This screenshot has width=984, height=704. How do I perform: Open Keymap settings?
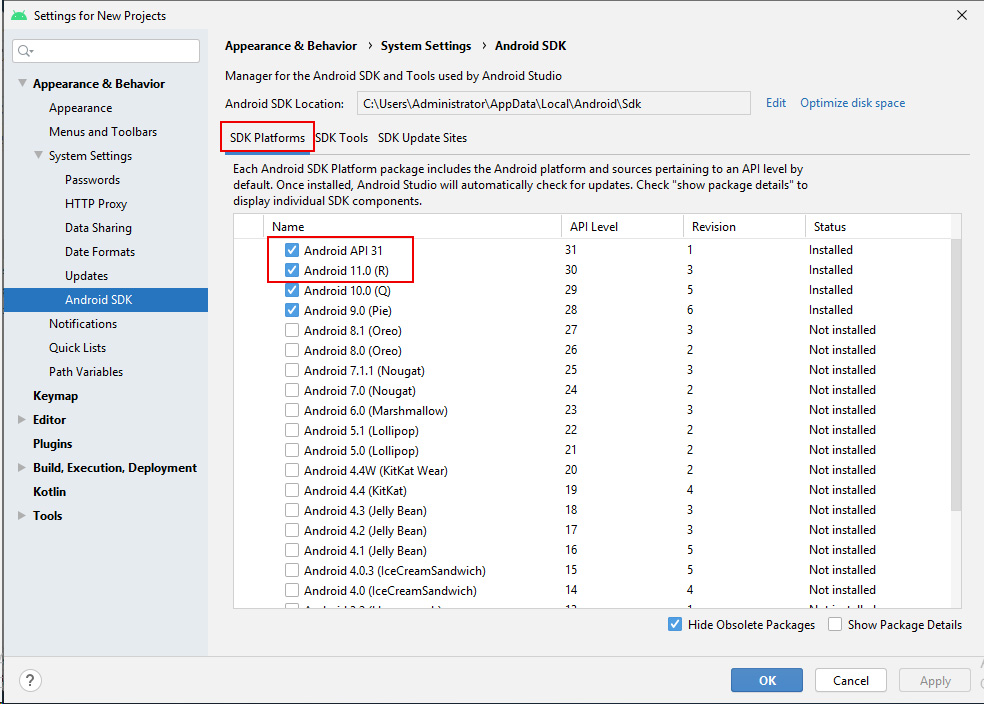point(55,396)
